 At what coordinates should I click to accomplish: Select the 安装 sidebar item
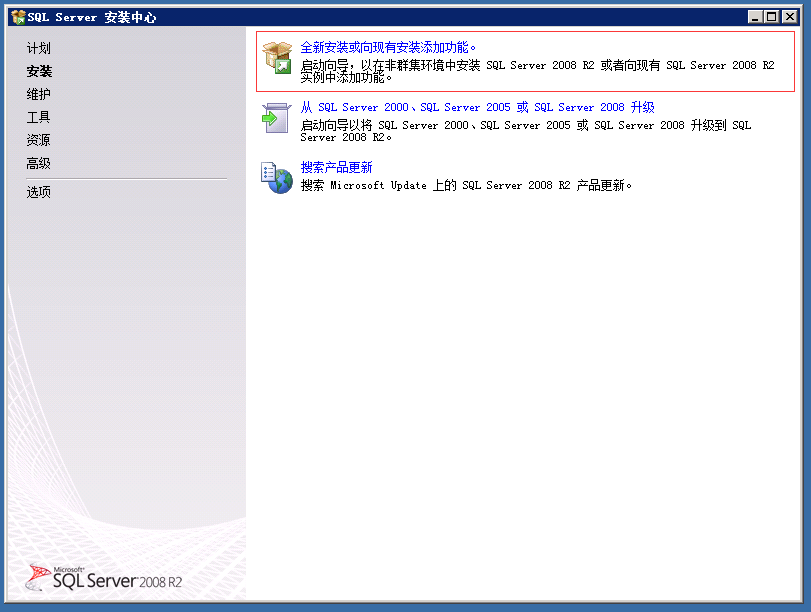pyautogui.click(x=39, y=71)
